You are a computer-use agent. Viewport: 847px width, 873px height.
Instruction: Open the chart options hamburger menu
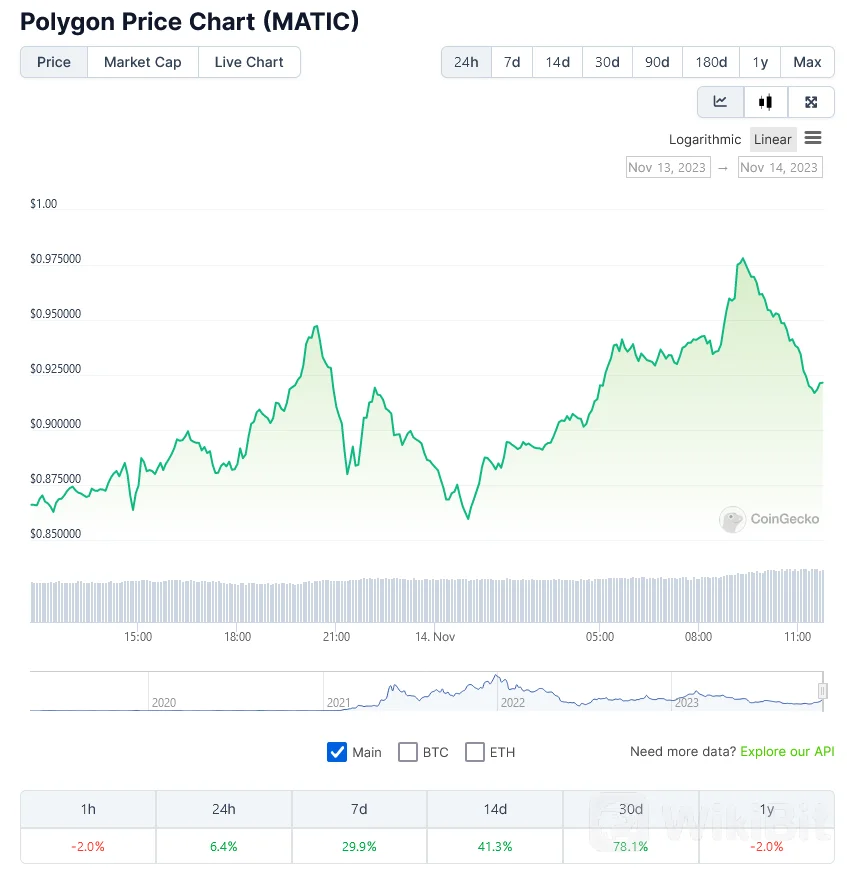point(813,139)
